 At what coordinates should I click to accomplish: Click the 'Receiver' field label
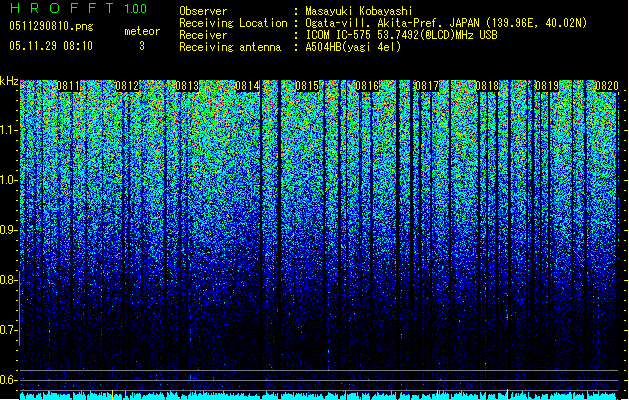click(203, 35)
